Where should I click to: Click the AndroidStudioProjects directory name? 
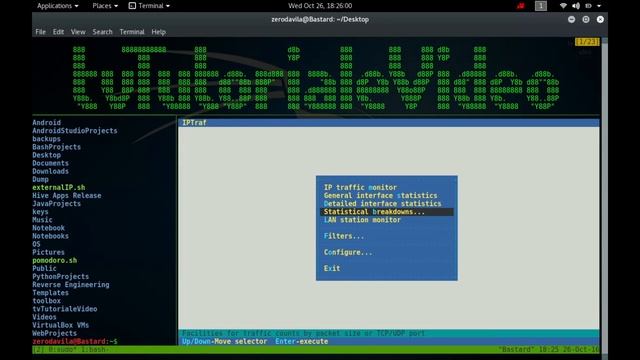click(x=75, y=131)
